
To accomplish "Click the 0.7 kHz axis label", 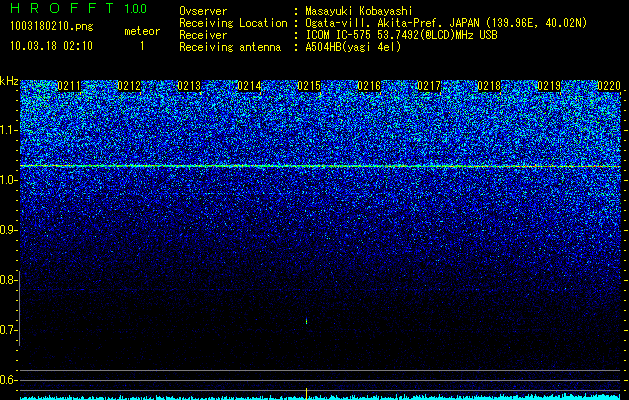I will click(x=8, y=330).
